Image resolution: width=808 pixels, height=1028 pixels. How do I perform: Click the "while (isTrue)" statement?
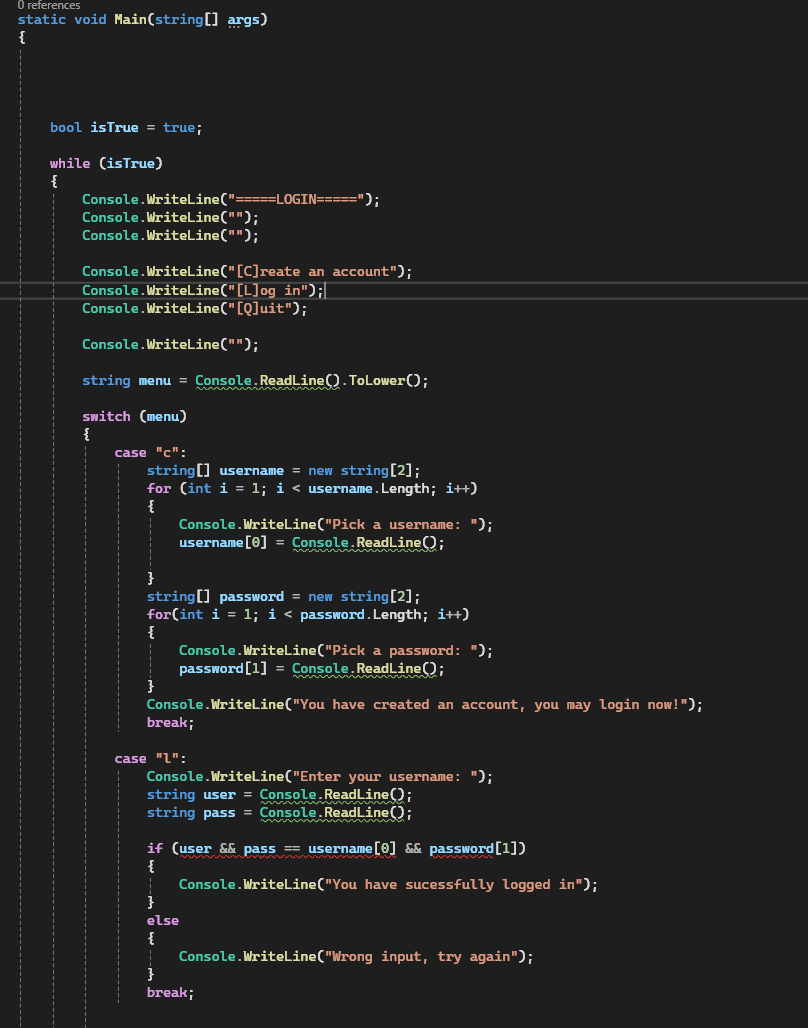pyautogui.click(x=106, y=163)
